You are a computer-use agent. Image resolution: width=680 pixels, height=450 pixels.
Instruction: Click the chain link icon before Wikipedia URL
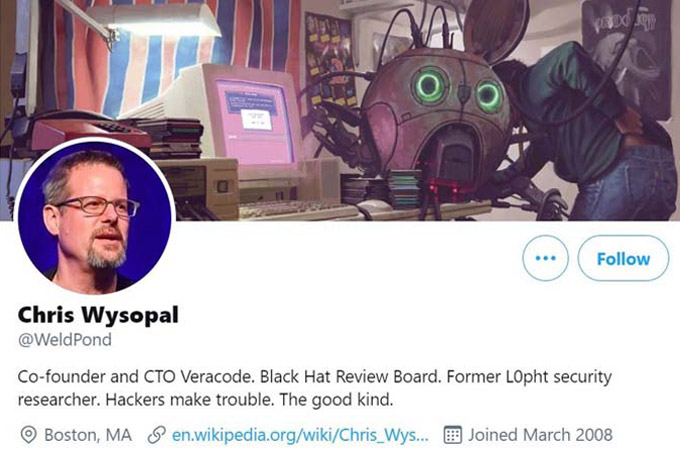157,435
